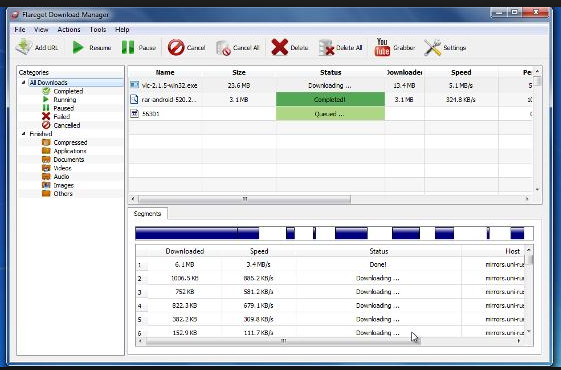Viewport: 561px width, 370px height.
Task: Open the Help menu
Action: [x=122, y=30]
